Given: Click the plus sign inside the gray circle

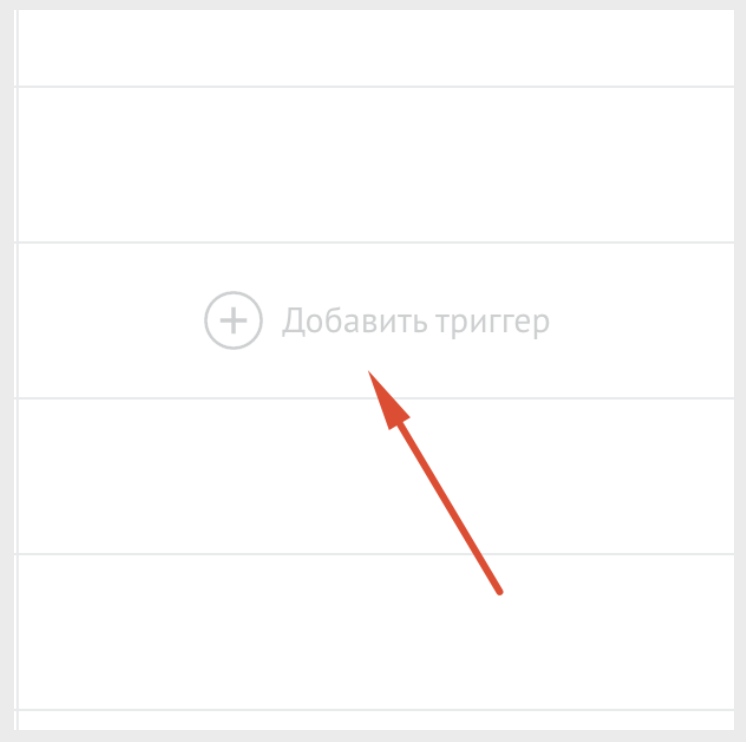Looking at the screenshot, I should coord(233,320).
